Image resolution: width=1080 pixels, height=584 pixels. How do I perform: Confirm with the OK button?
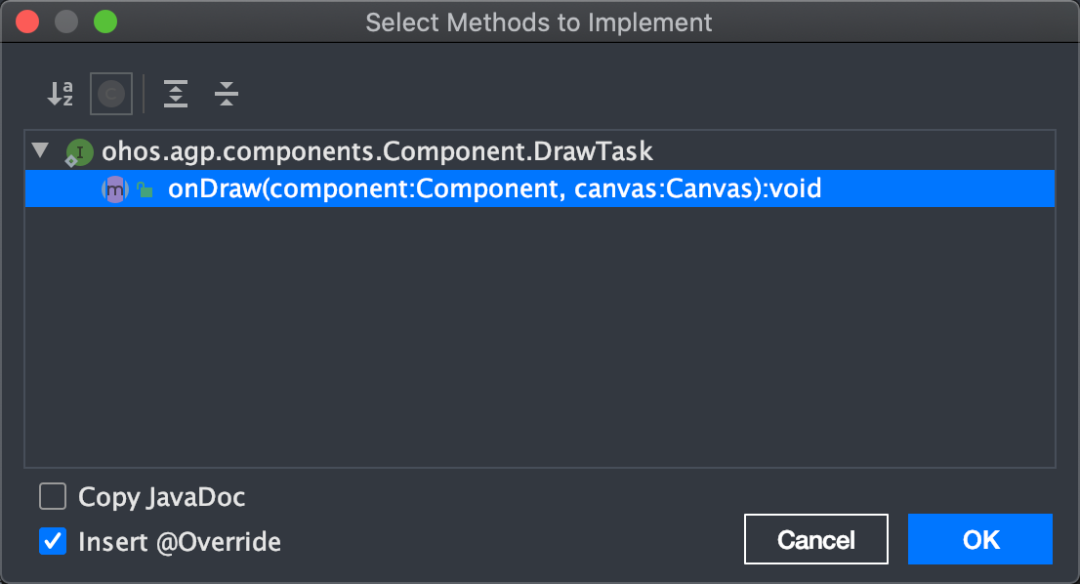[980, 539]
